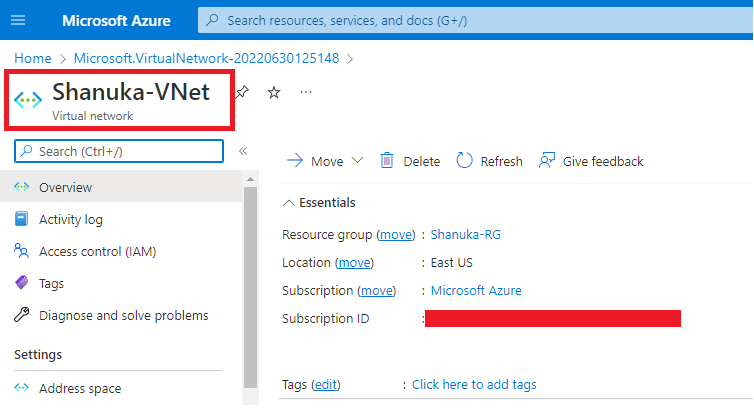Click the Address space icon
This screenshot has width=754, height=418.
click(21, 387)
